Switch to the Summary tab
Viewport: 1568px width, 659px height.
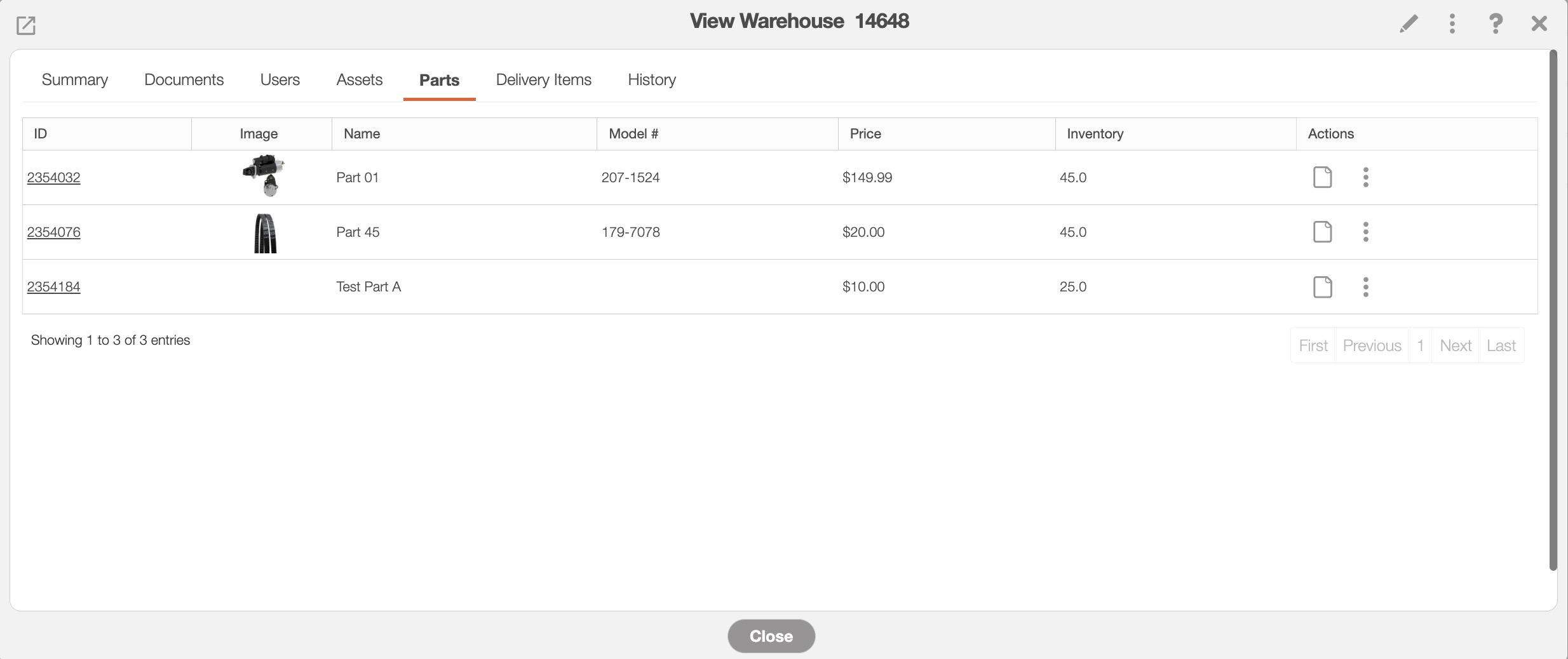point(75,80)
